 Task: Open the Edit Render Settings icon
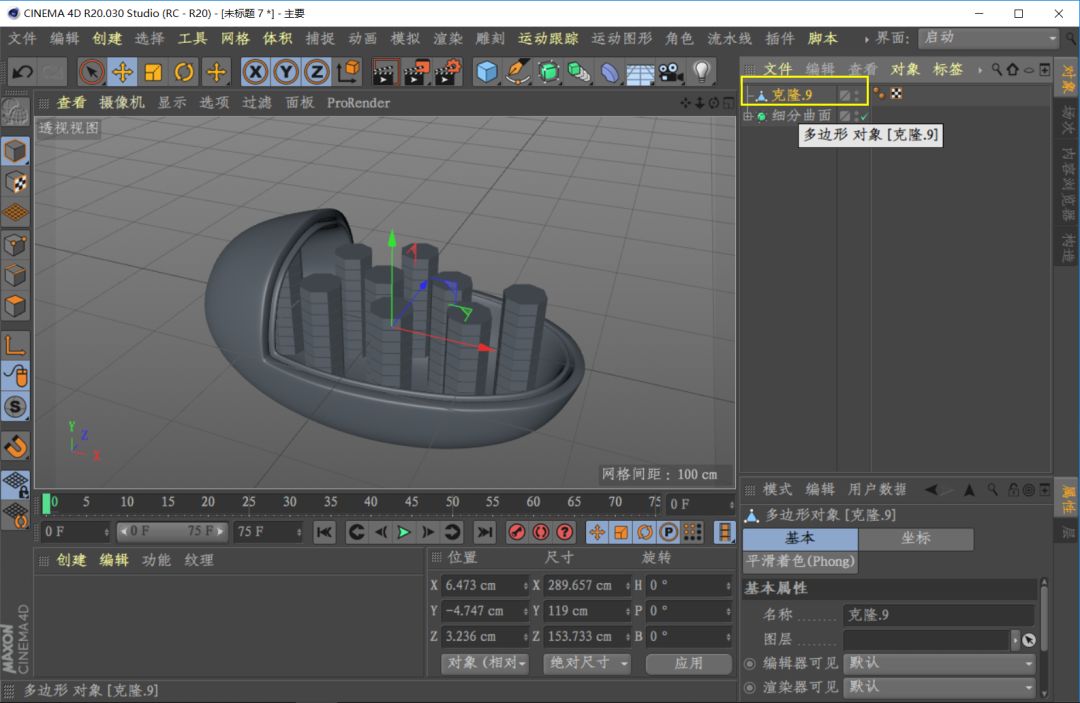(448, 72)
